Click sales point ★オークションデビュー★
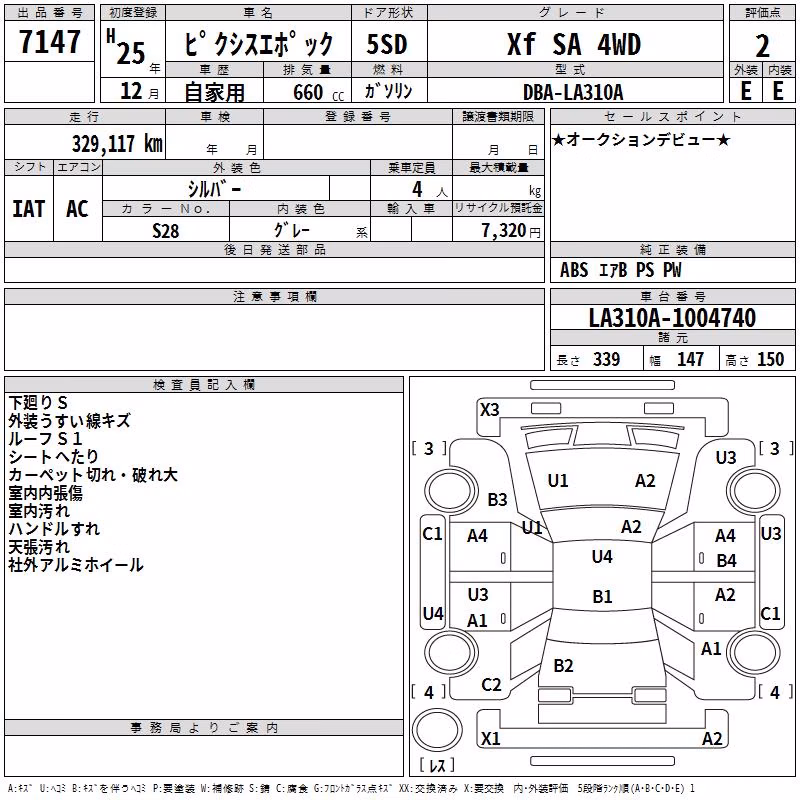800x800 pixels. click(x=641, y=139)
